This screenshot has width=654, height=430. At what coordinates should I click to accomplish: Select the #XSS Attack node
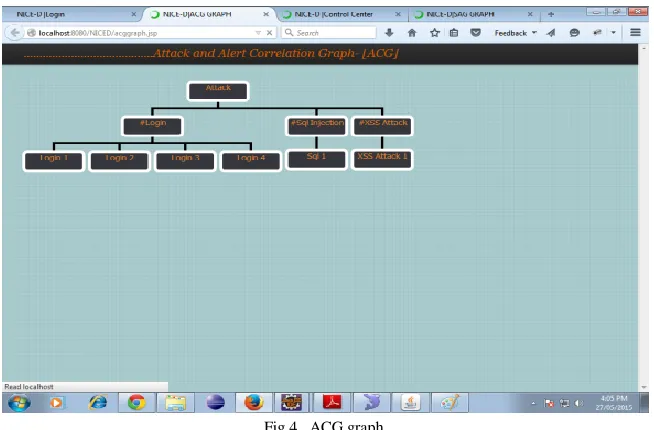click(x=382, y=126)
